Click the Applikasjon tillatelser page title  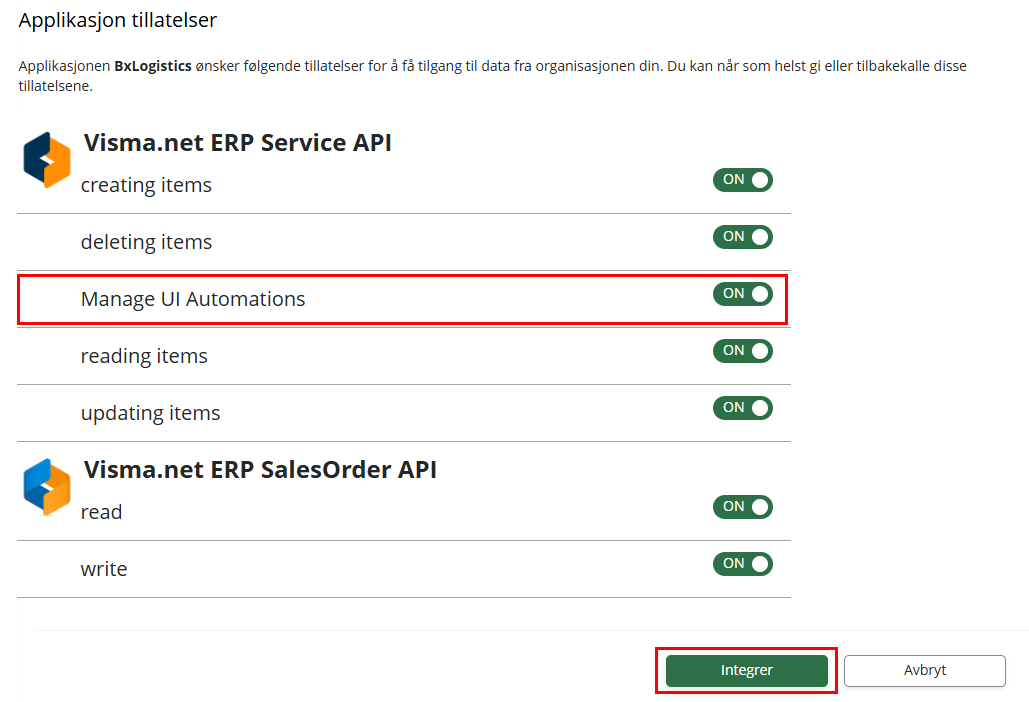(118, 20)
